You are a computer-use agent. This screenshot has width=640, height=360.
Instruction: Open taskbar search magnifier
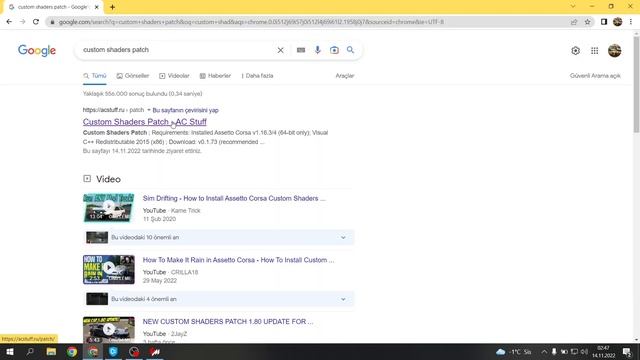pyautogui.click(x=30, y=352)
